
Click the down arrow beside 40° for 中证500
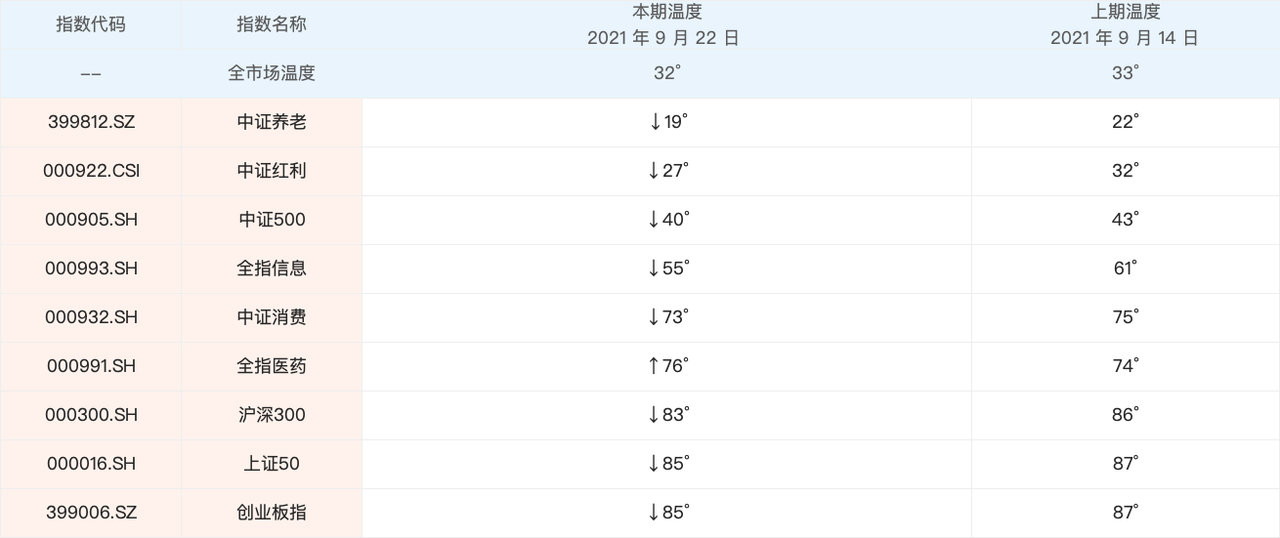pyautogui.click(x=656, y=220)
